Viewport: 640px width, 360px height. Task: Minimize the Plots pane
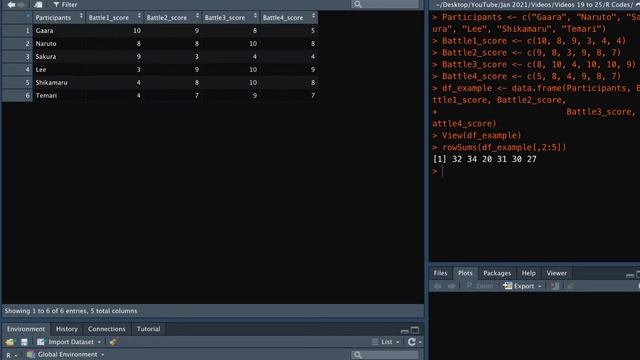click(630, 275)
